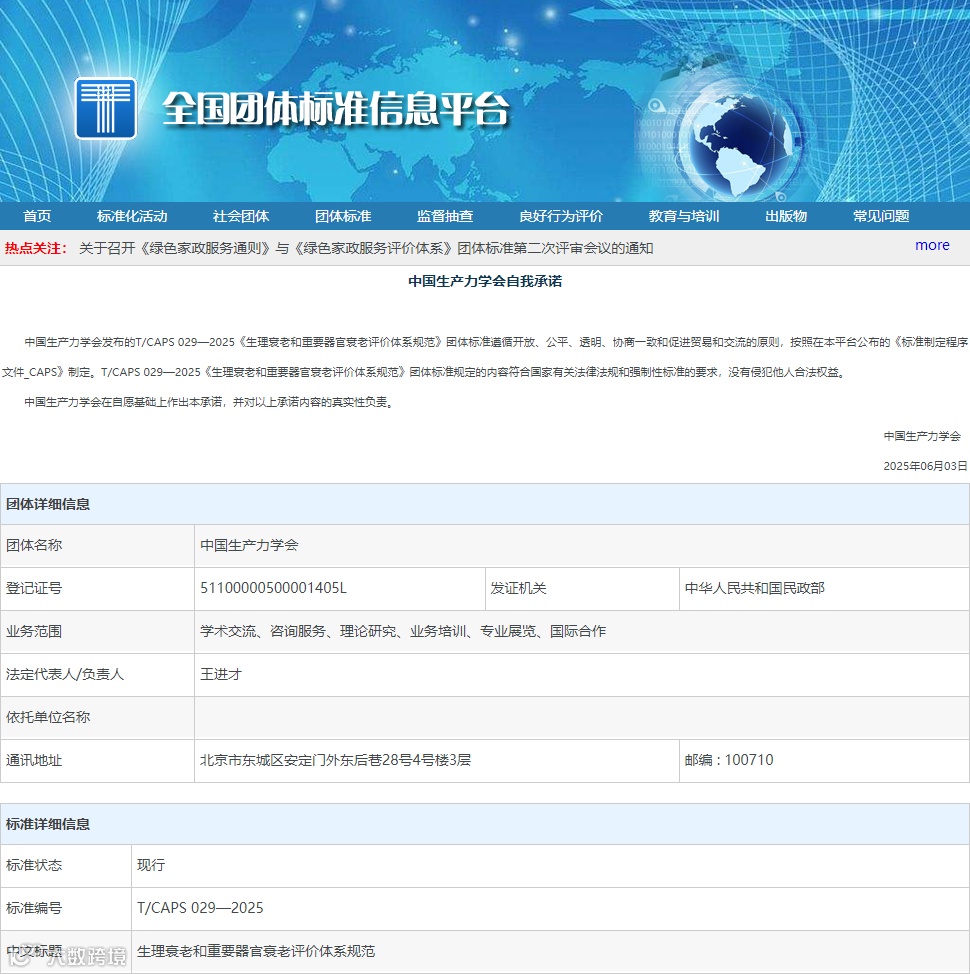Image resolution: width=970 pixels, height=974 pixels.
Task: Click the 业务范围 value starting 学术交流
Action: [403, 631]
